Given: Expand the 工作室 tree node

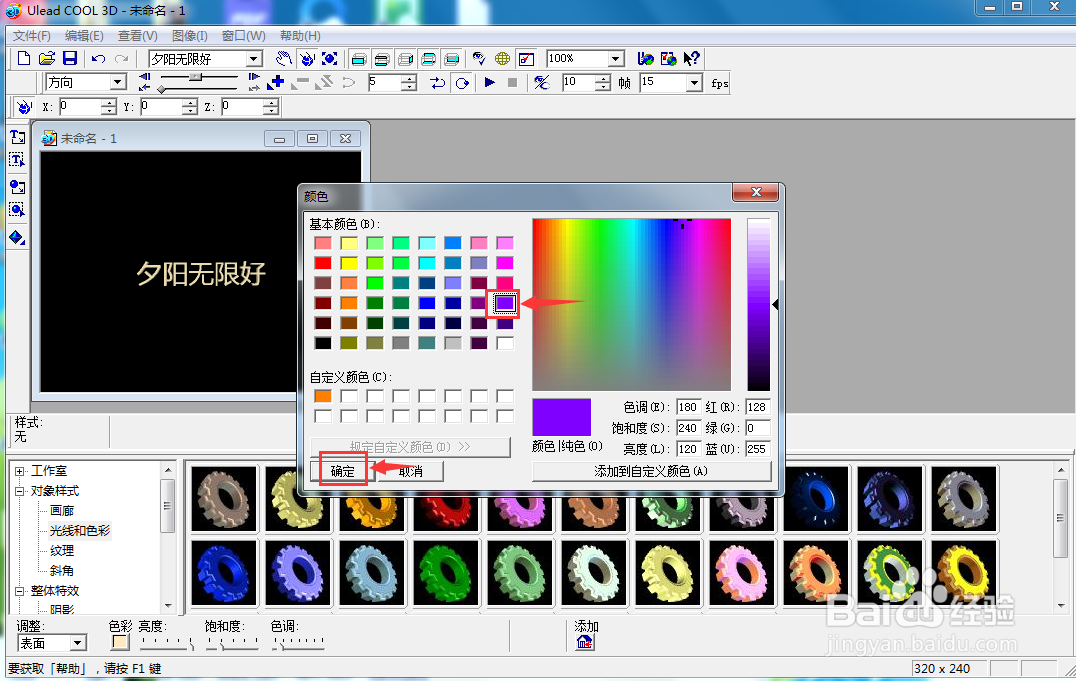Looking at the screenshot, I should (20, 471).
